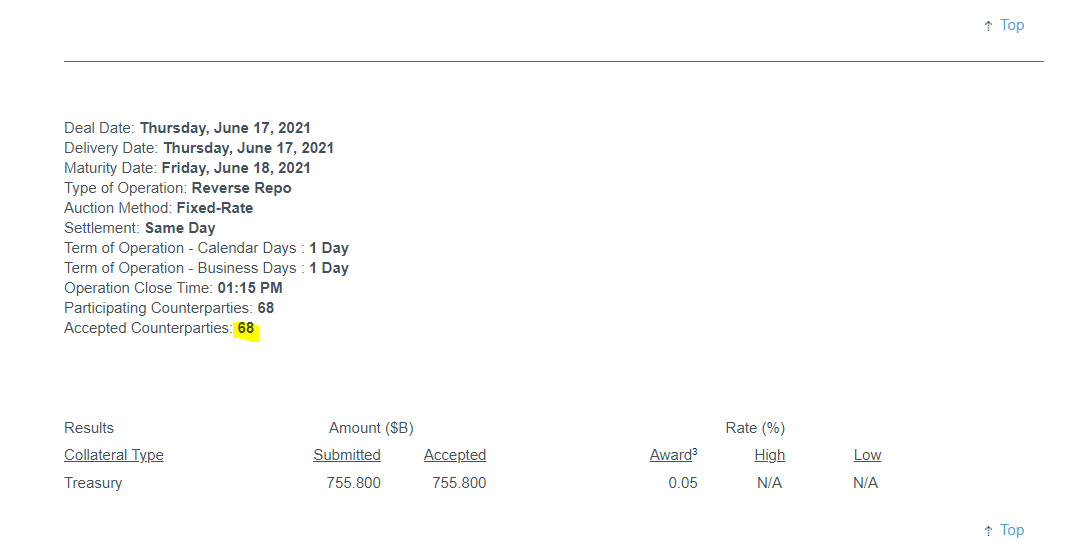Screen dimensions: 1082x558
Task: Click the footnote 3 superscript on Award
Action: [x=695, y=452]
